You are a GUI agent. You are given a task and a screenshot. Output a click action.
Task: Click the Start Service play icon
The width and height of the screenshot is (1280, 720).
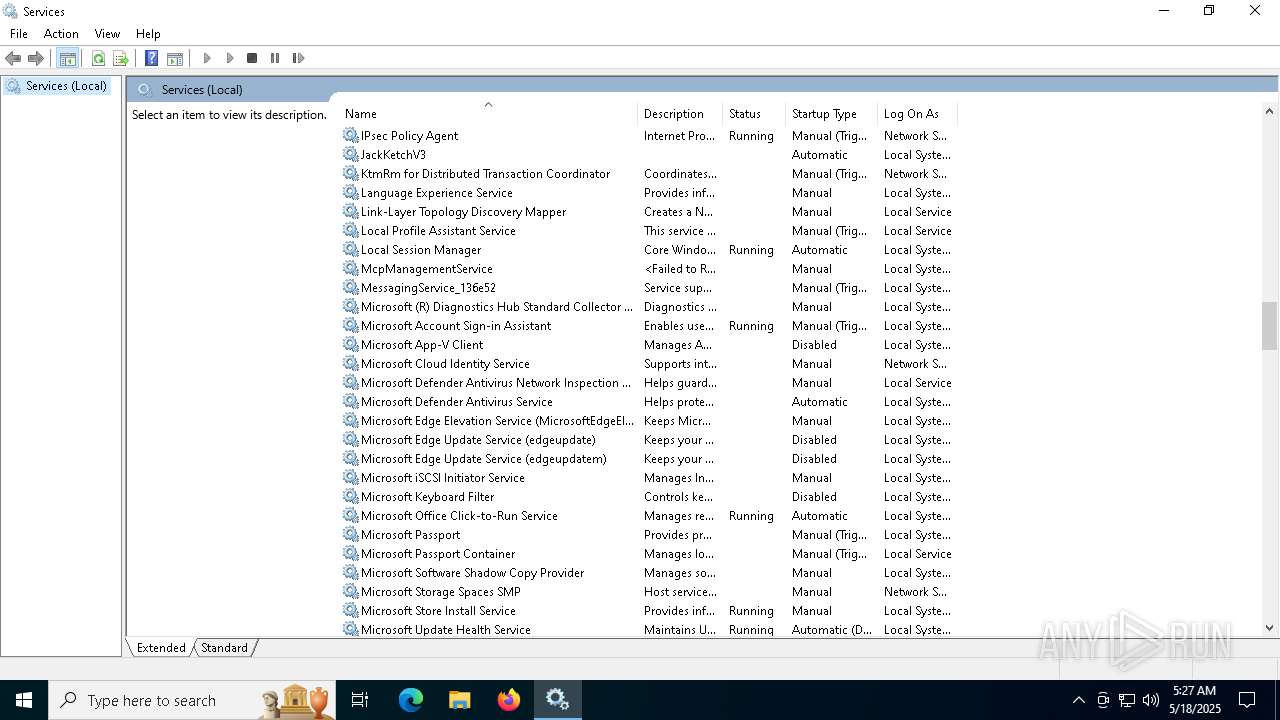(207, 58)
